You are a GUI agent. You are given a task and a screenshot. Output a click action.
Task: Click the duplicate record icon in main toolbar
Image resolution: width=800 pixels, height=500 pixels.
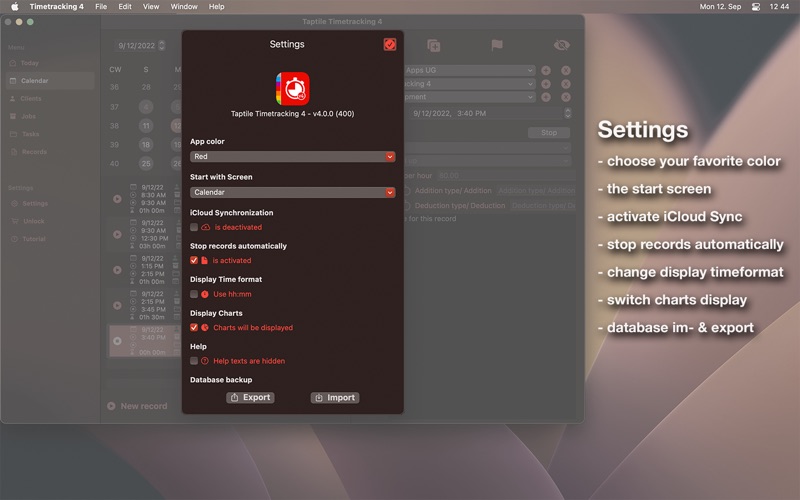[434, 45]
